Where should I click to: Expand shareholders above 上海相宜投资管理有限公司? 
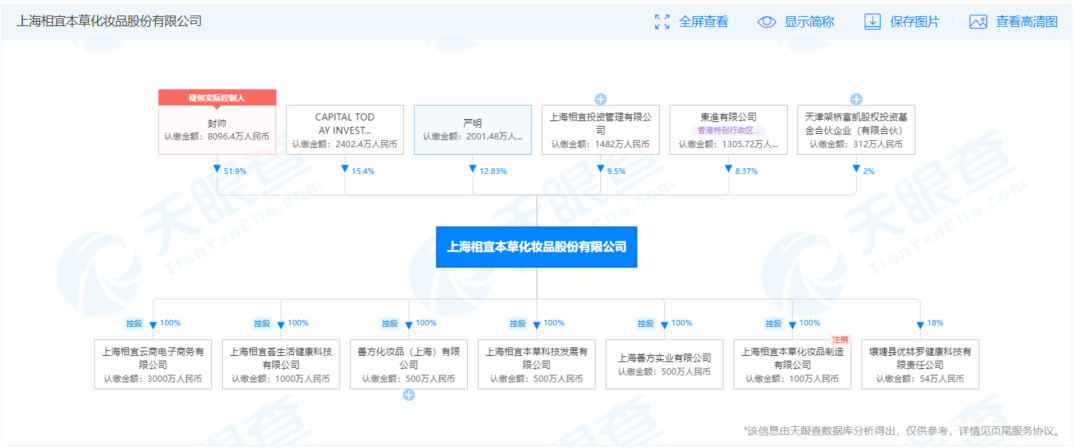(x=601, y=99)
